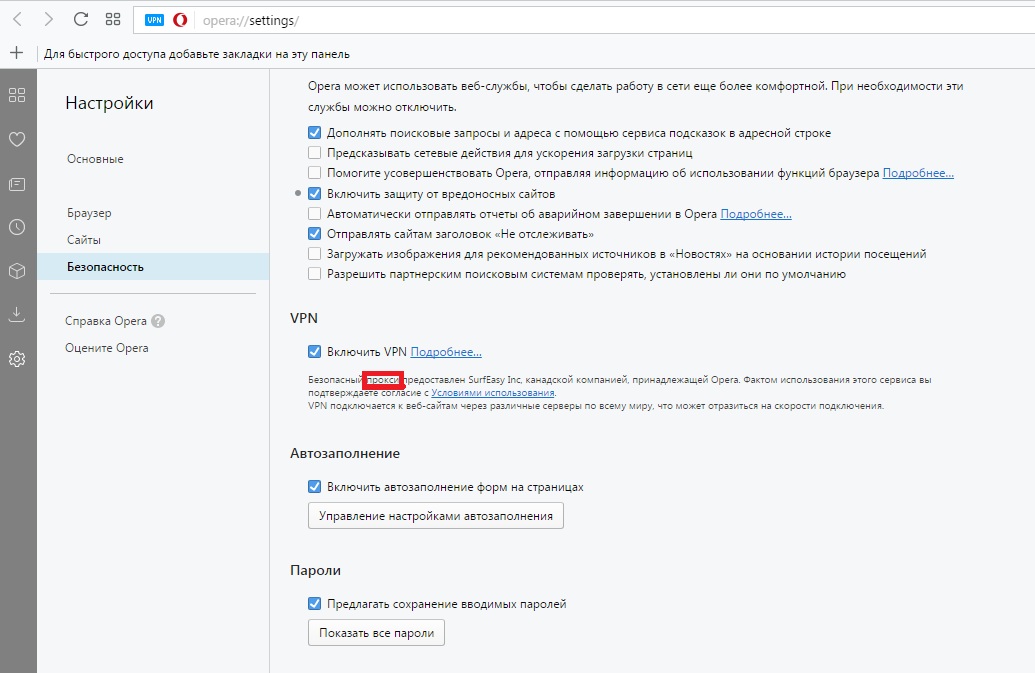
Task: Enable Разрешить партнерским поисковым системам checkbox
Action: [x=315, y=274]
